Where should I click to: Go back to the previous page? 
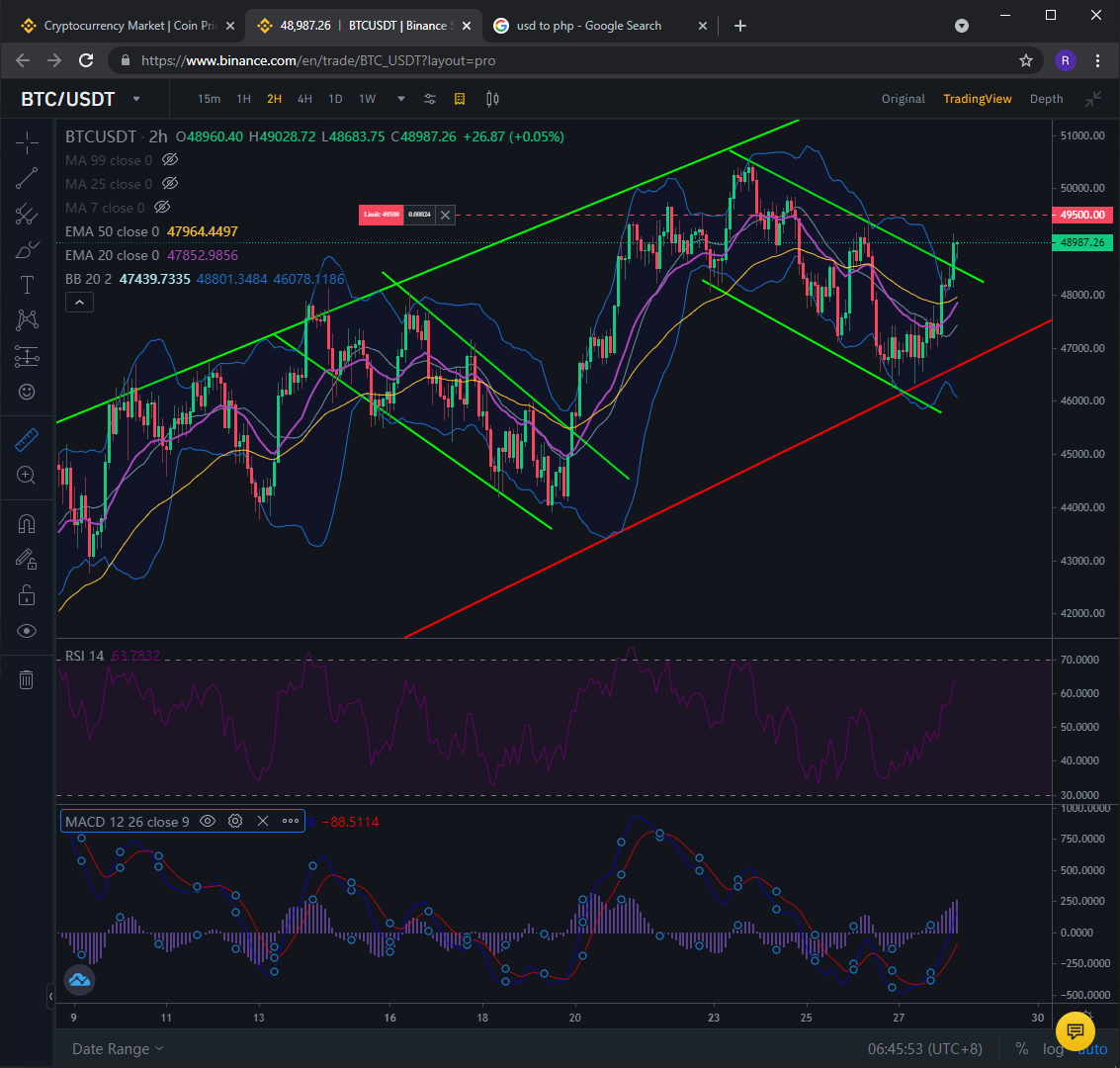(x=23, y=60)
